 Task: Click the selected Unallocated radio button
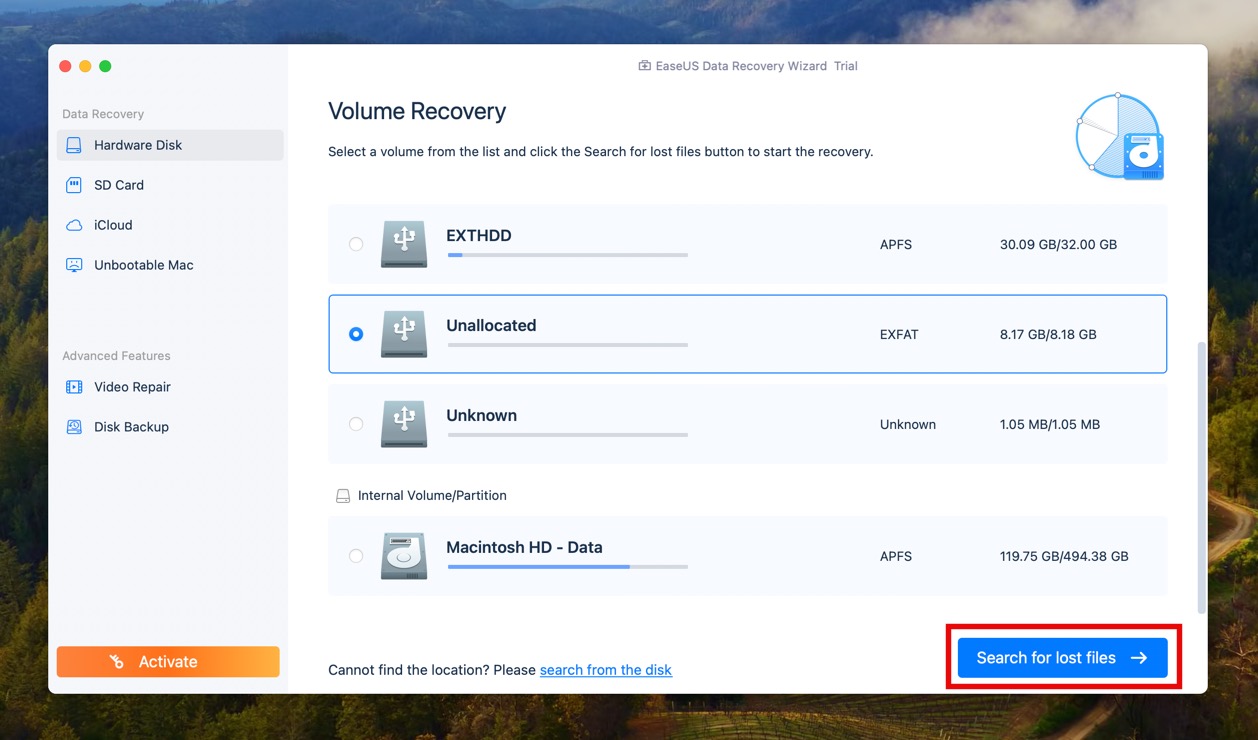[356, 334]
